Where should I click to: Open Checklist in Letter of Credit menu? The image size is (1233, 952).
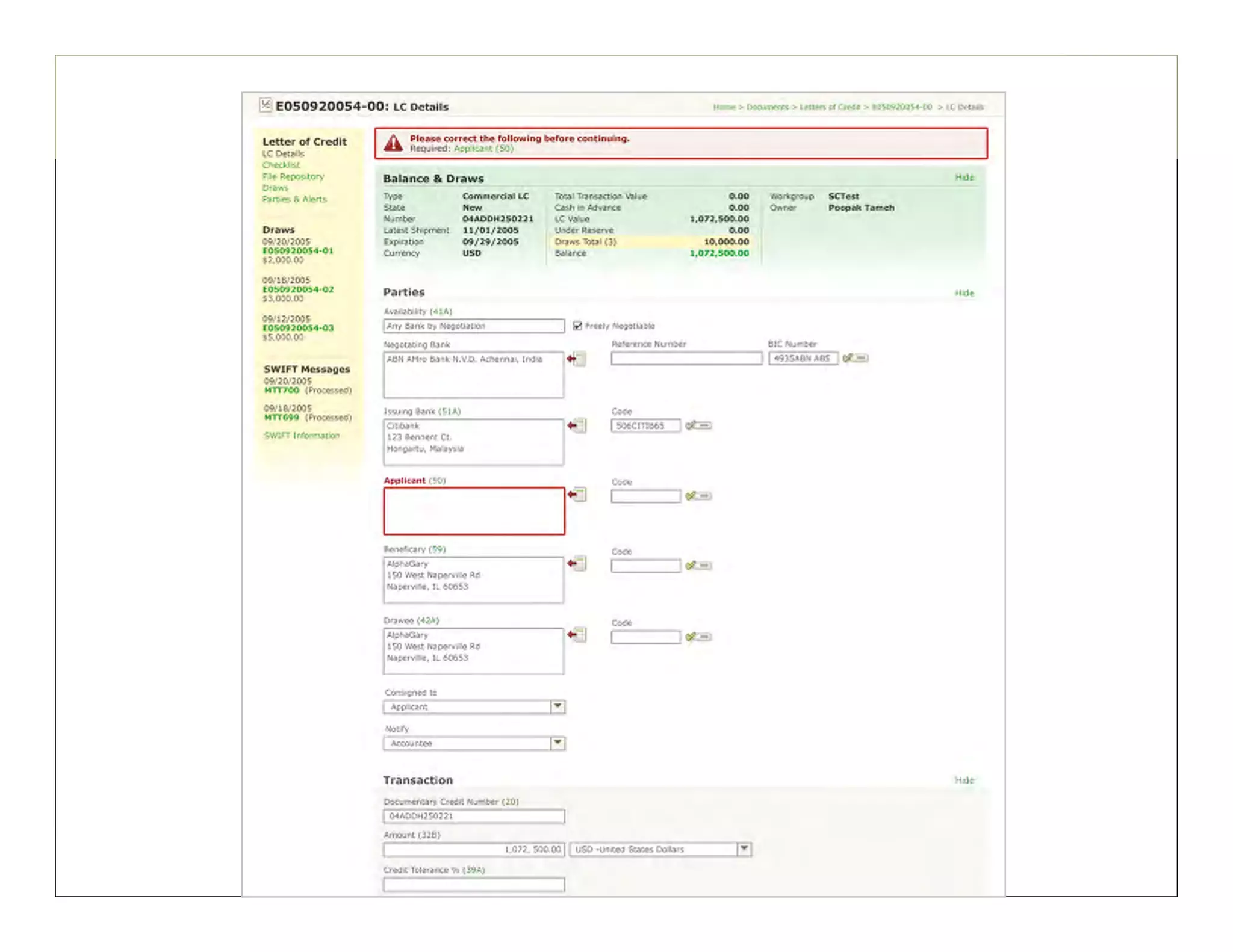coord(281,165)
